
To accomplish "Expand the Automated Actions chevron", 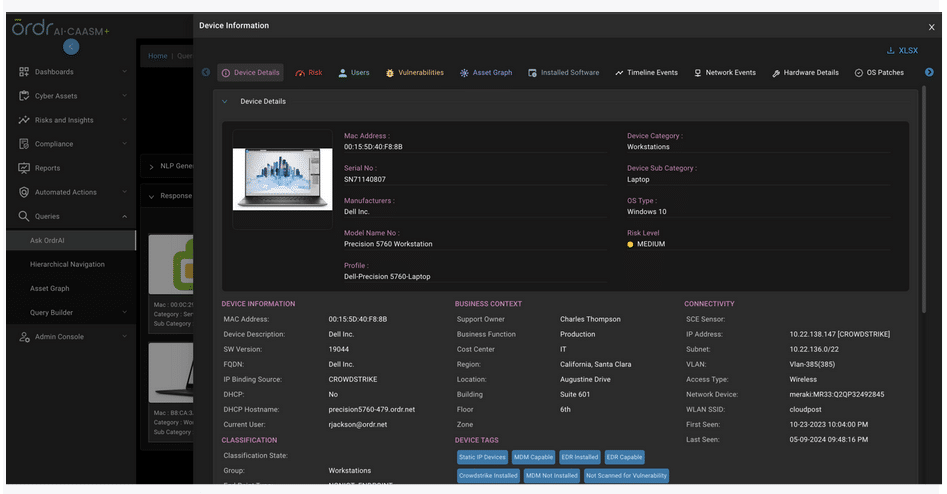I will (x=124, y=192).
